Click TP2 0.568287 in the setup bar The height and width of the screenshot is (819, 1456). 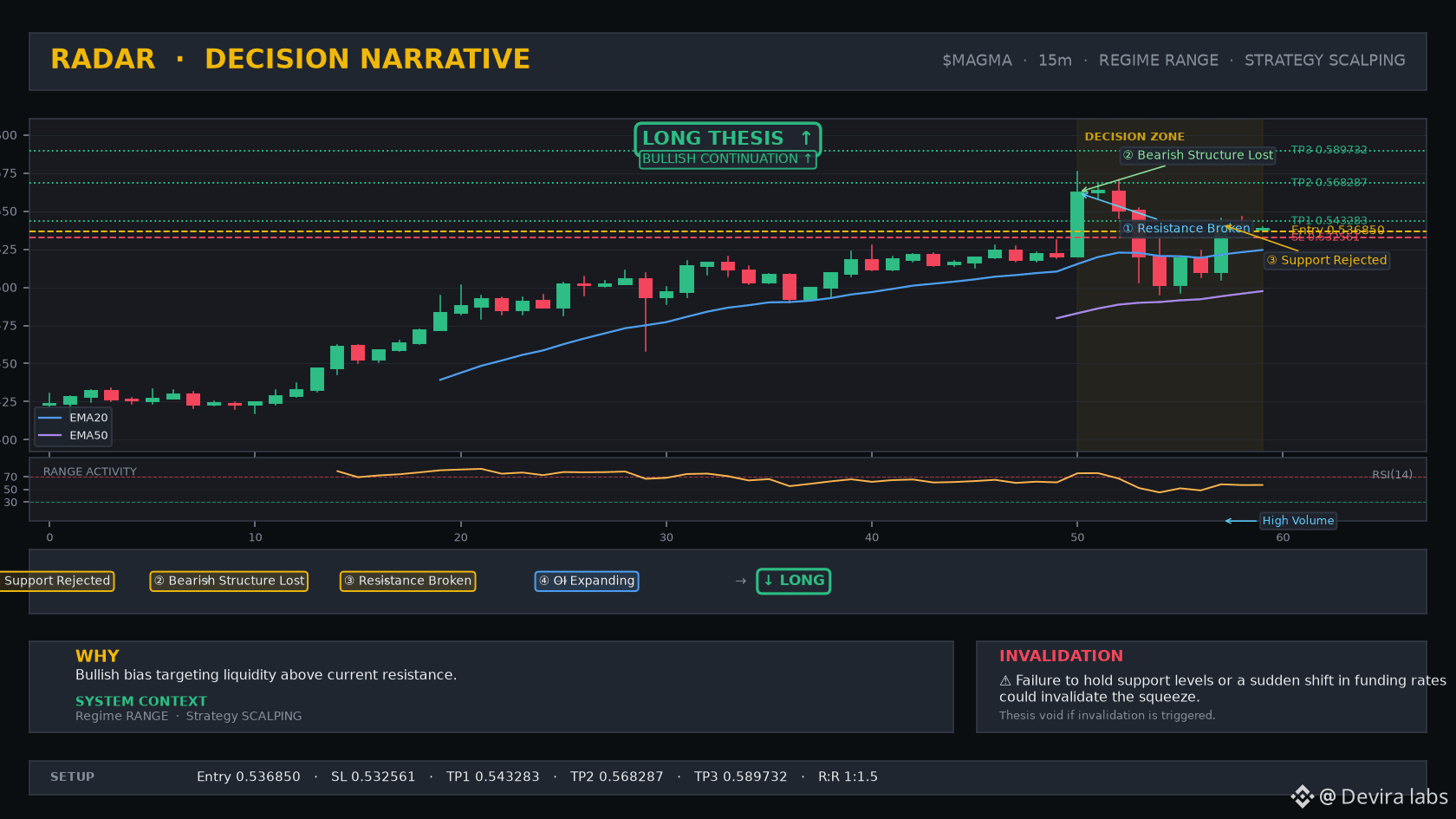[617, 777]
